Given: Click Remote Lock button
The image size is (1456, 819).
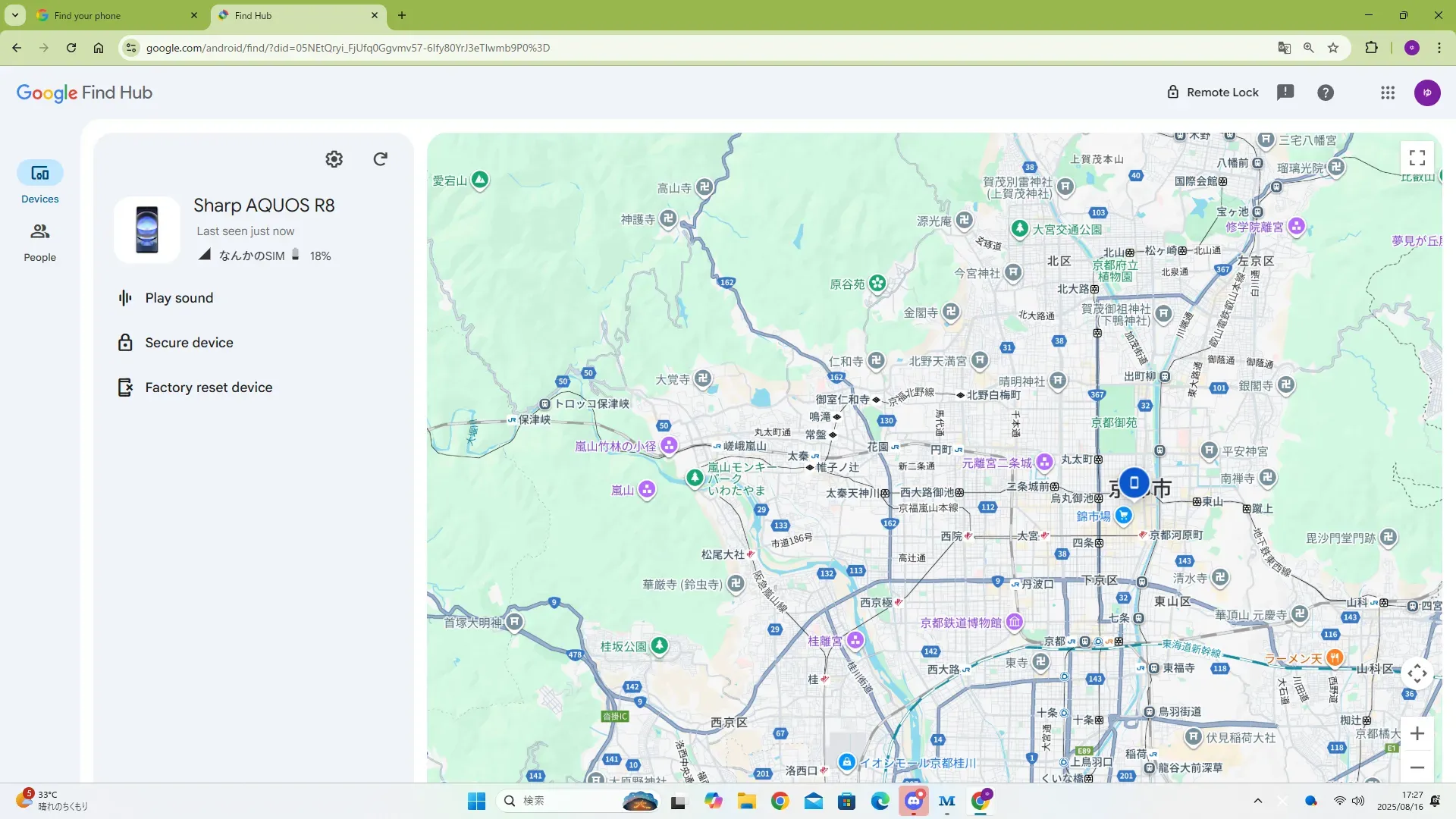Looking at the screenshot, I should [x=1213, y=93].
